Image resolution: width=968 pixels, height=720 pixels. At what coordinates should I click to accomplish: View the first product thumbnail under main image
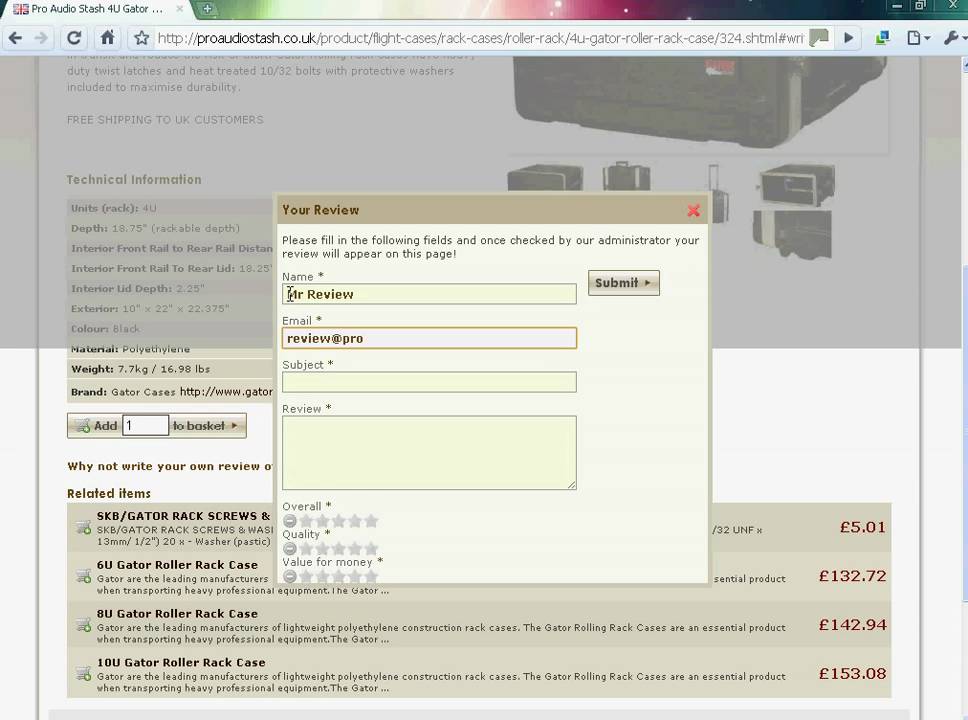pyautogui.click(x=545, y=178)
